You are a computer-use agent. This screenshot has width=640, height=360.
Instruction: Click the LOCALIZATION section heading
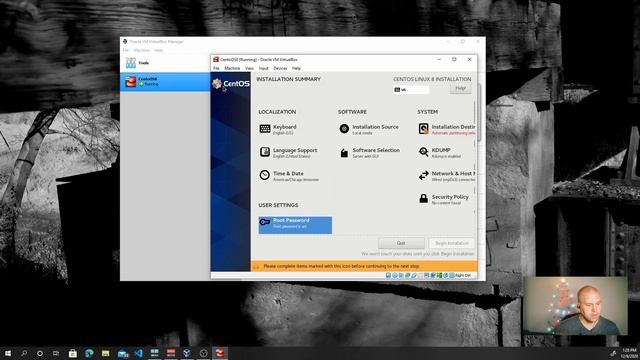[277, 112]
